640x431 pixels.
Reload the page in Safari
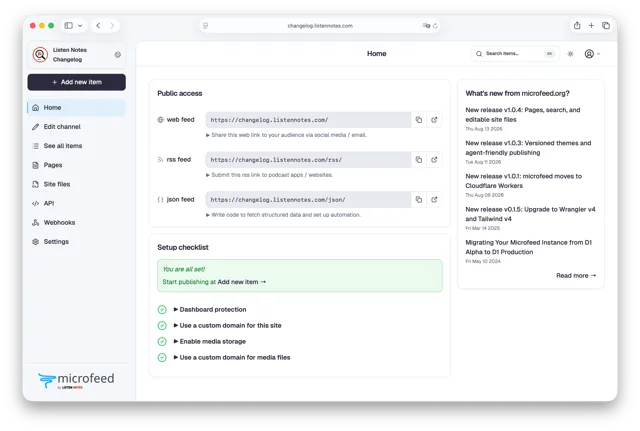435,26
